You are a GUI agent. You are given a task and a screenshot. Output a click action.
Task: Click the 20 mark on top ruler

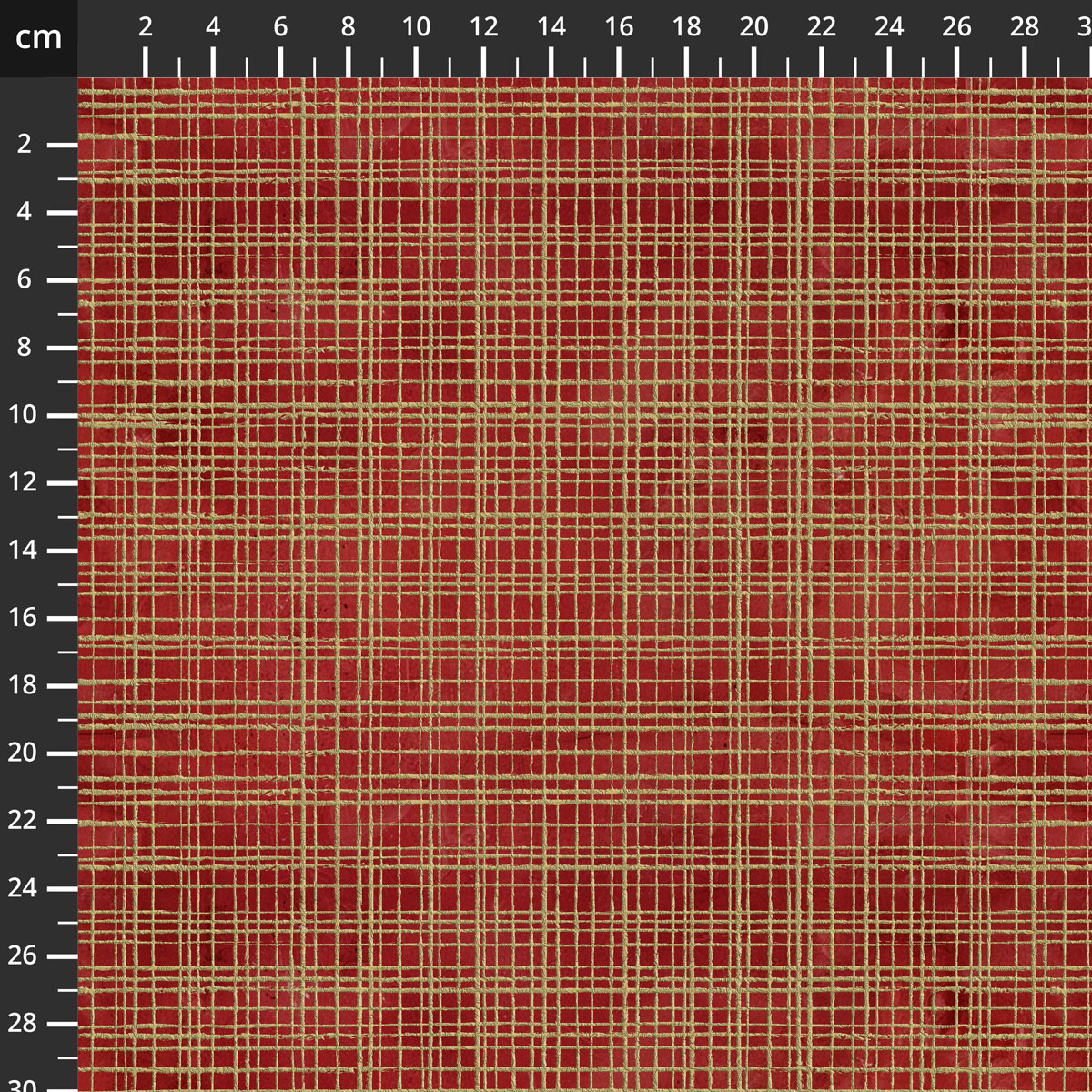(x=753, y=27)
